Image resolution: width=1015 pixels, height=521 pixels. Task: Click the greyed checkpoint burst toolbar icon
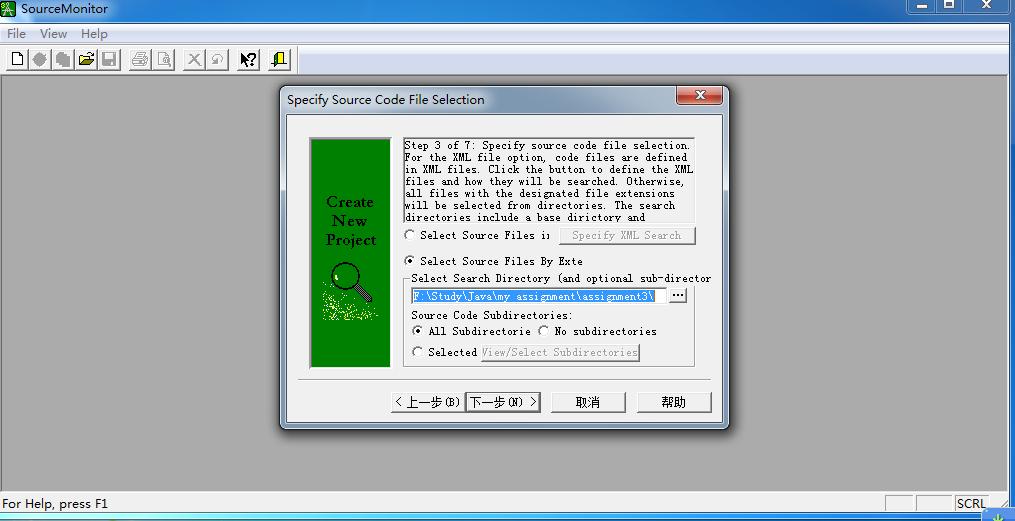click(x=40, y=60)
